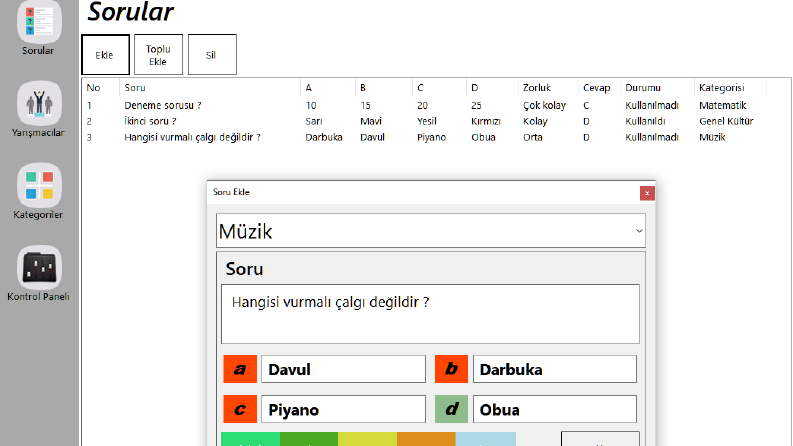Viewport: 793px width, 446px height.
Task: Focus the Soru question text box
Action: [430, 314]
